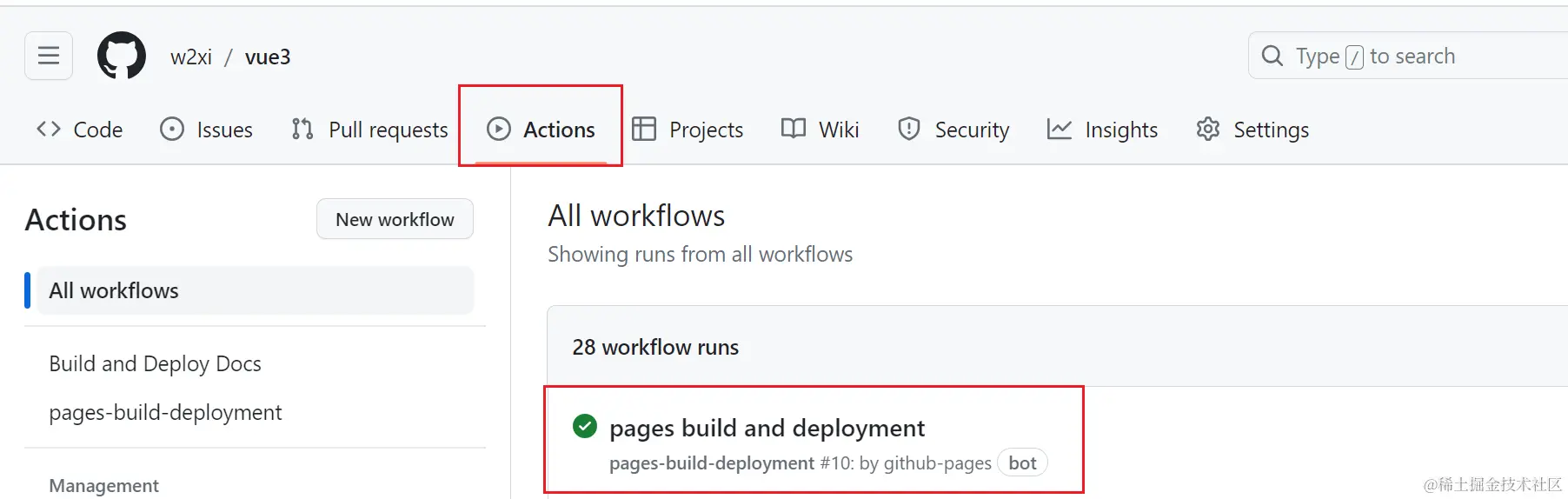The height and width of the screenshot is (499, 1568).
Task: Click the '28 workflow runs' text
Action: (x=655, y=347)
